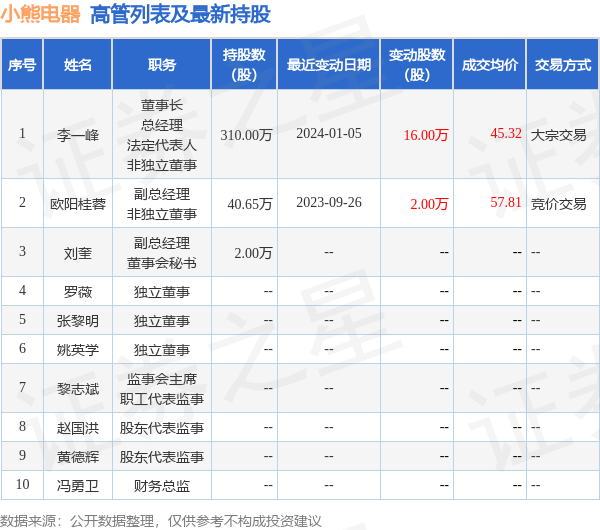Screen dimensions: 600x530
Task: Click the date 2023-09-26
Action: (329, 202)
